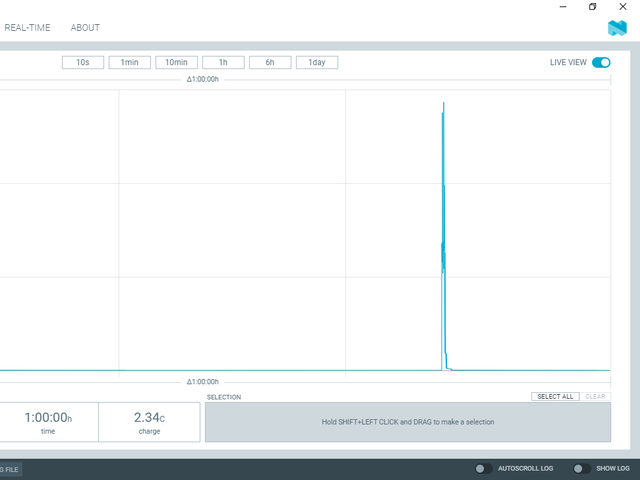Screen dimensions: 640x480
Task: Click the gray selection hint area
Action: pyautogui.click(x=407, y=422)
